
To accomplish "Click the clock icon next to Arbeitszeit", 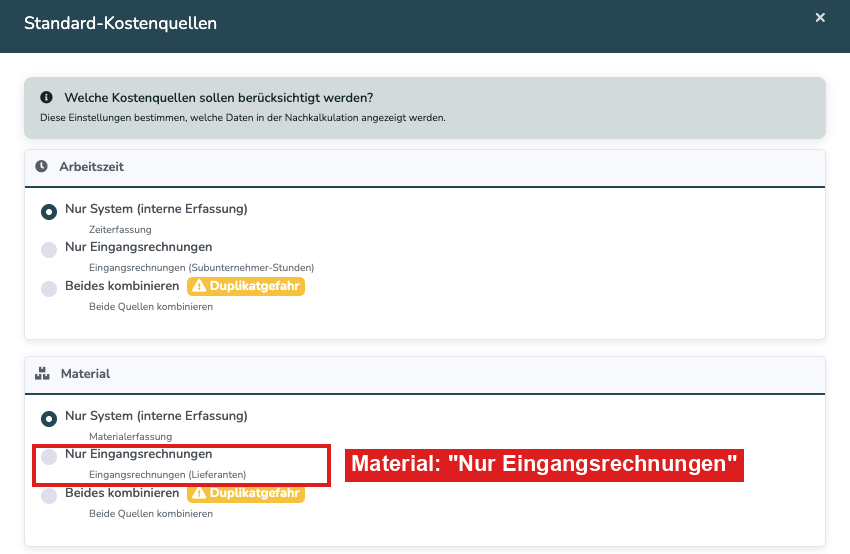I will [42, 166].
